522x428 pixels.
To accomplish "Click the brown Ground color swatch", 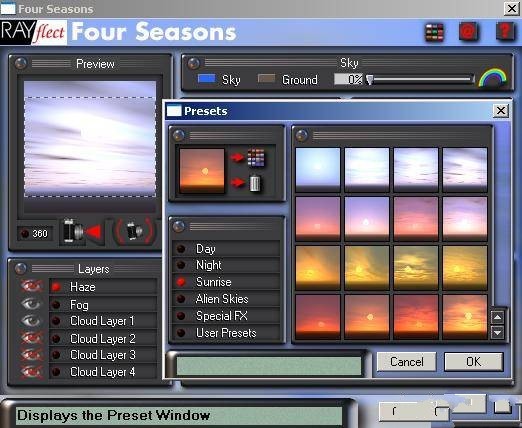I will pos(266,78).
